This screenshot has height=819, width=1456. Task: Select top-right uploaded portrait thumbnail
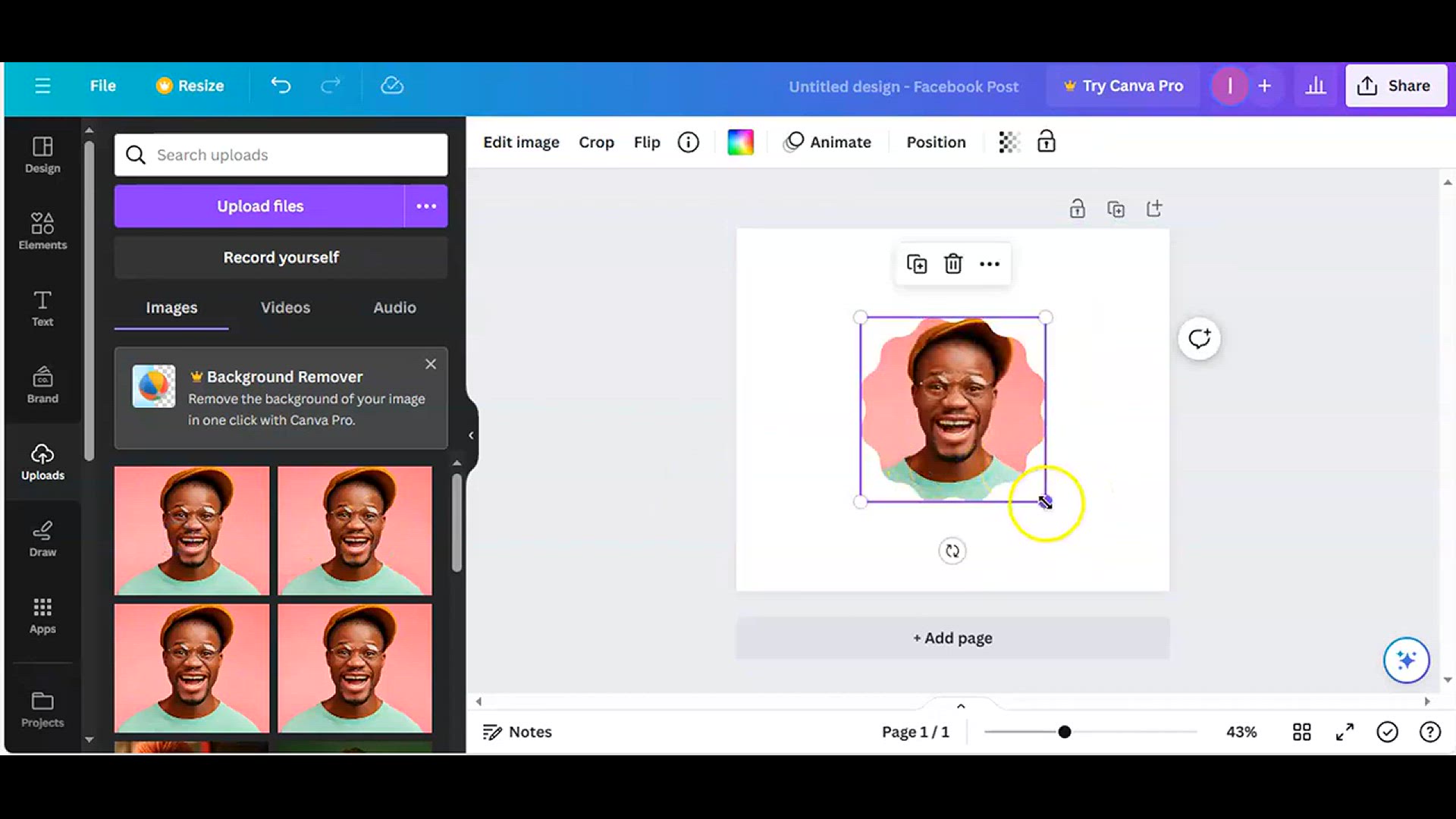click(x=355, y=531)
